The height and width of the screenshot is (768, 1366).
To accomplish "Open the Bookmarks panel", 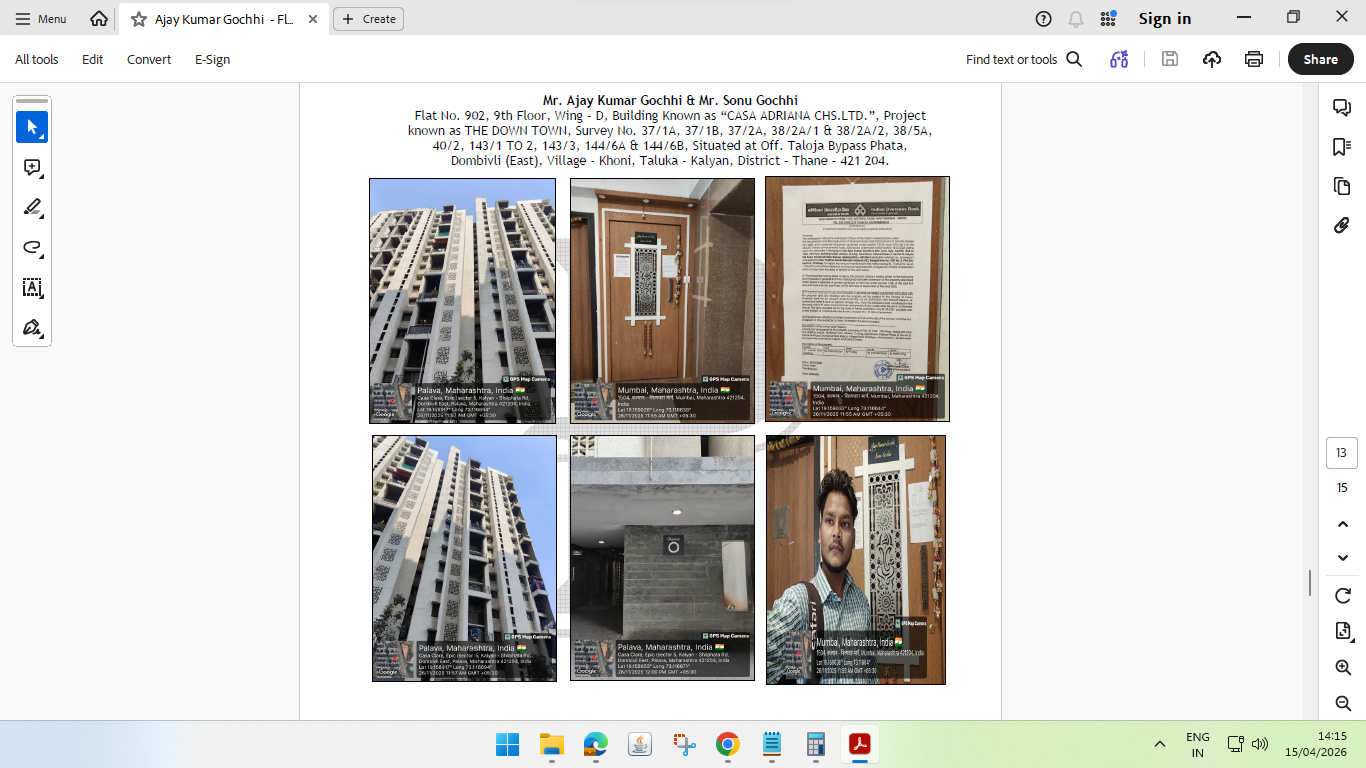I will [x=1342, y=147].
